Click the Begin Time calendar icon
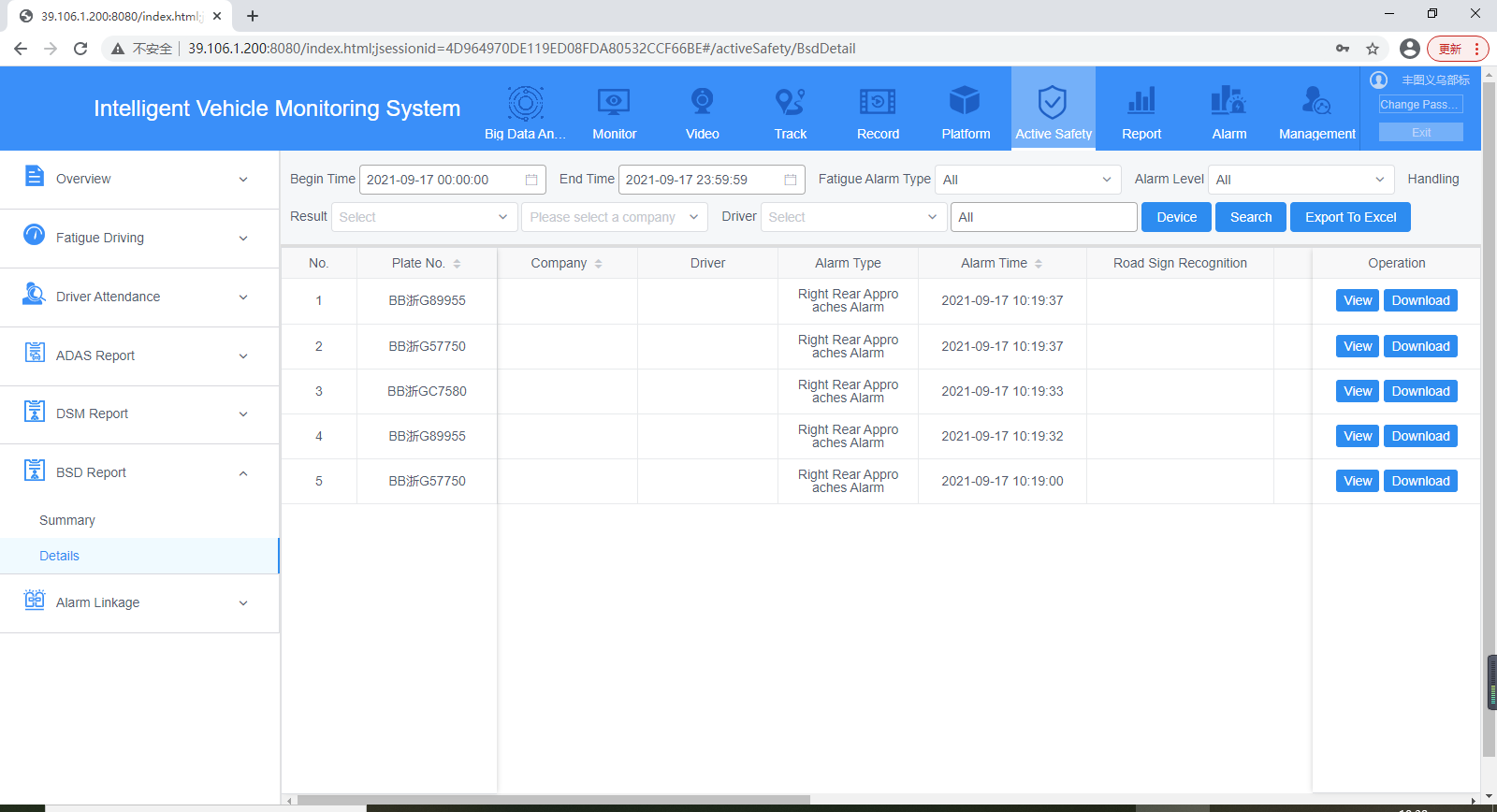 pos(531,180)
